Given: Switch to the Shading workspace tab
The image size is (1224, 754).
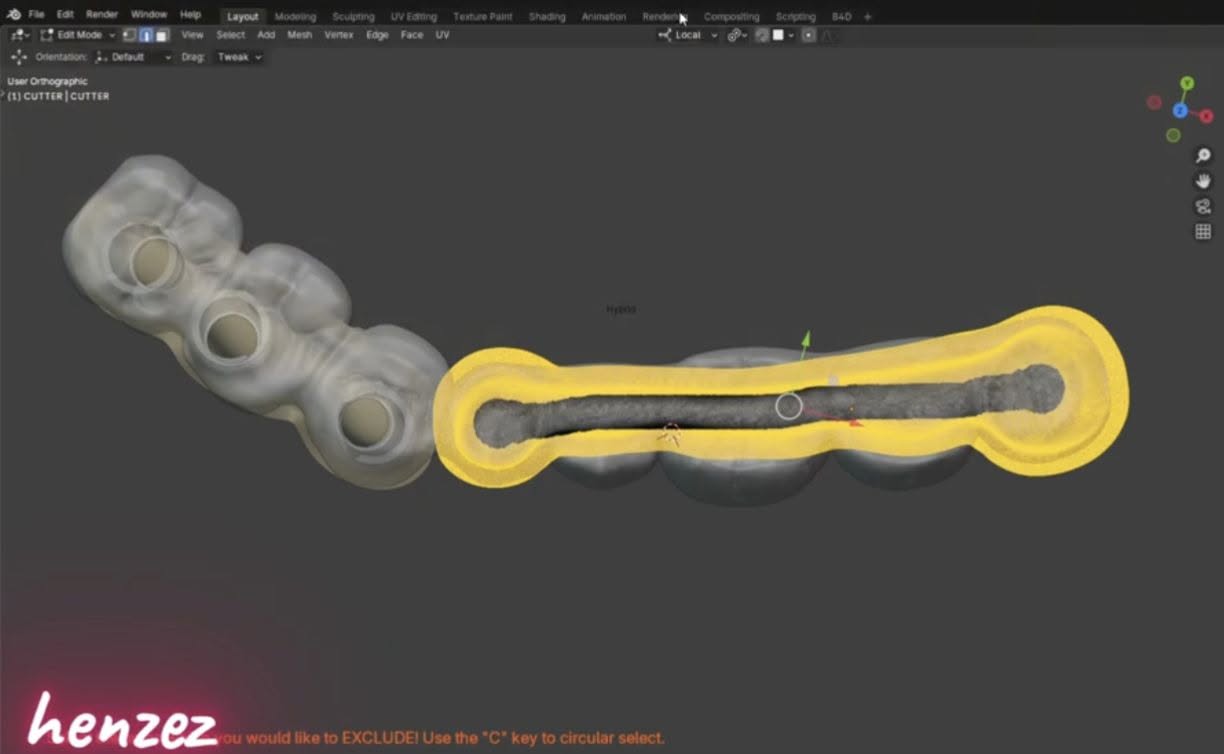Looking at the screenshot, I should (x=547, y=17).
